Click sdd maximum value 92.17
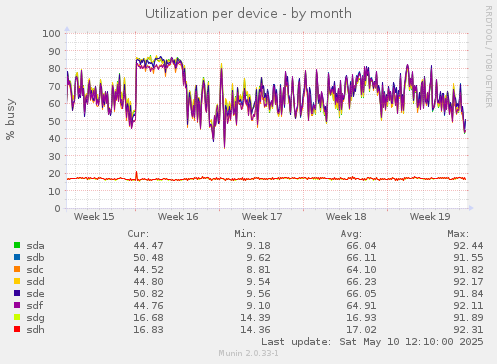Image resolution: width=497 pixels, height=364 pixels. (x=468, y=282)
